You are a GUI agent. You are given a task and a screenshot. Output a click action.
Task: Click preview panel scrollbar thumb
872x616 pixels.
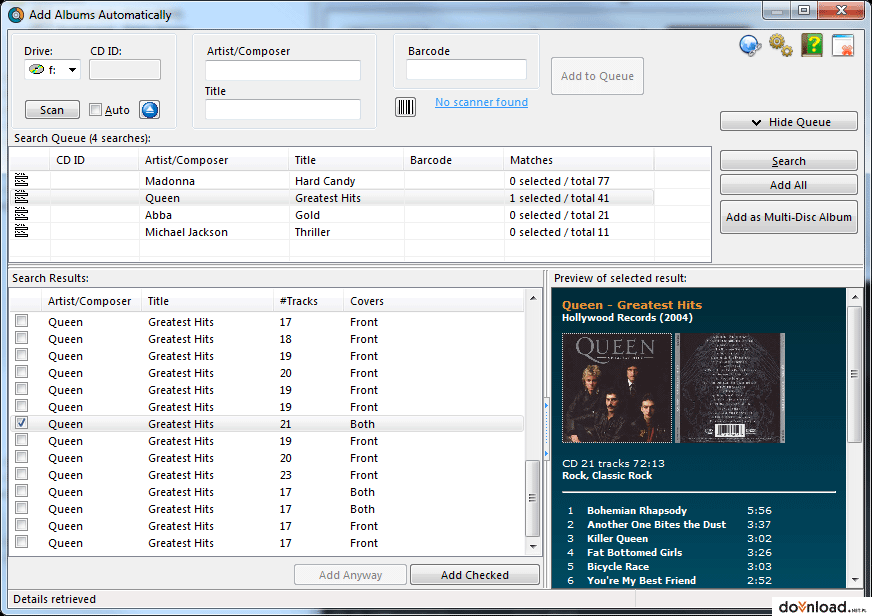click(854, 374)
